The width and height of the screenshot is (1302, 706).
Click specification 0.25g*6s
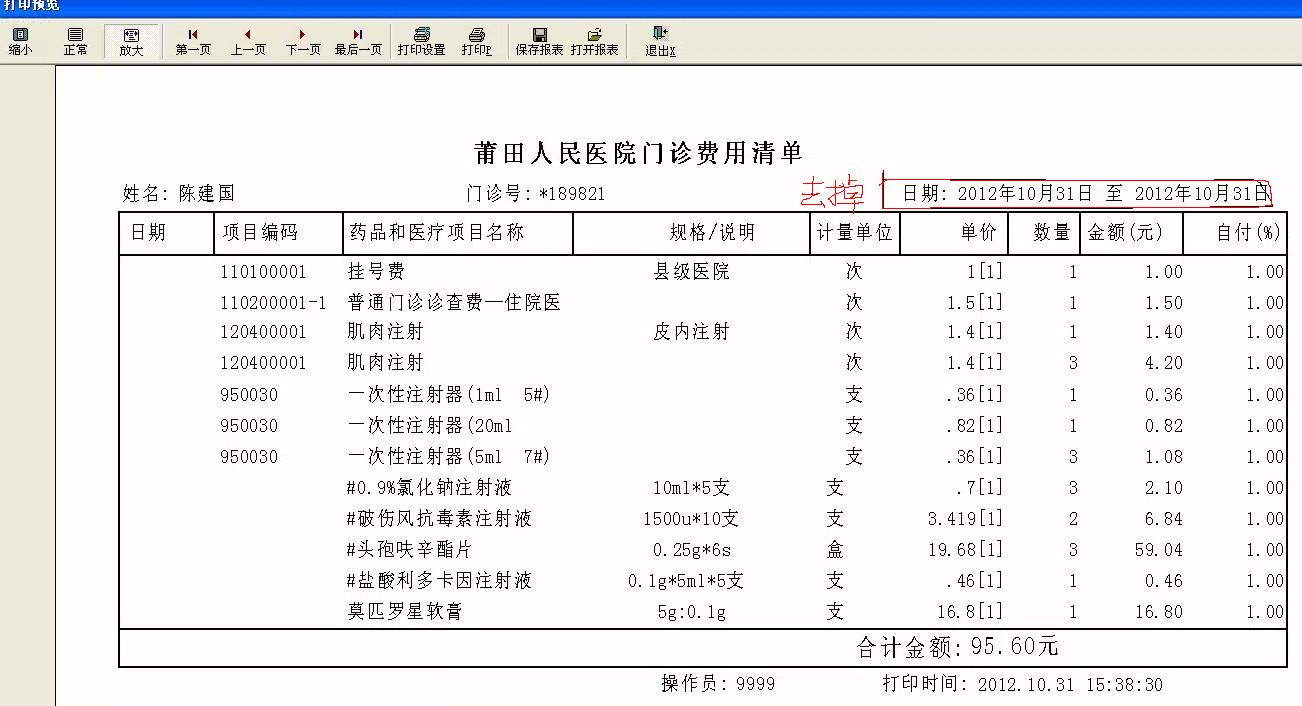pos(691,550)
